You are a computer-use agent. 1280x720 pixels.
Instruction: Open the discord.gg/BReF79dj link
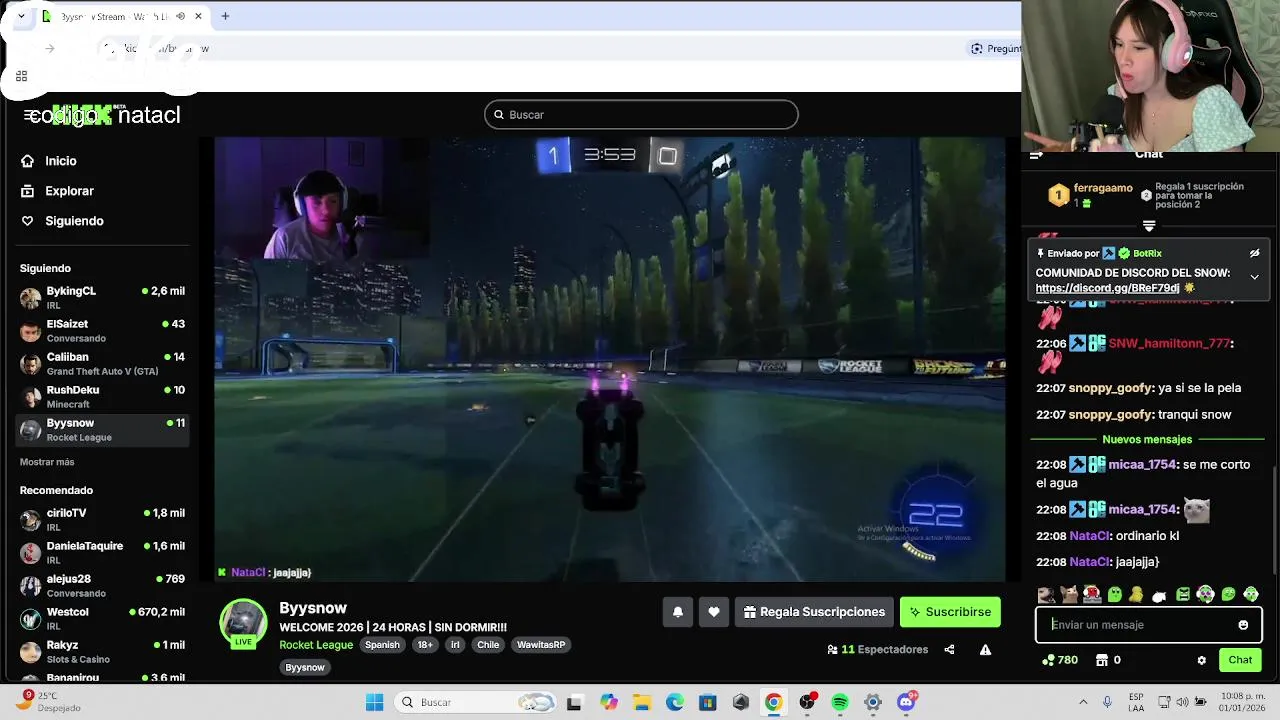(1107, 288)
